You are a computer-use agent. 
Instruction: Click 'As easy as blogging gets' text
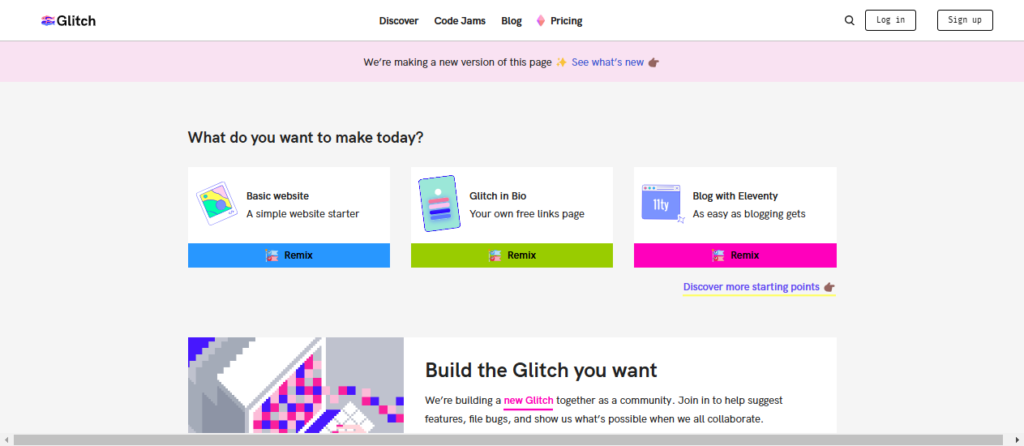[749, 214]
